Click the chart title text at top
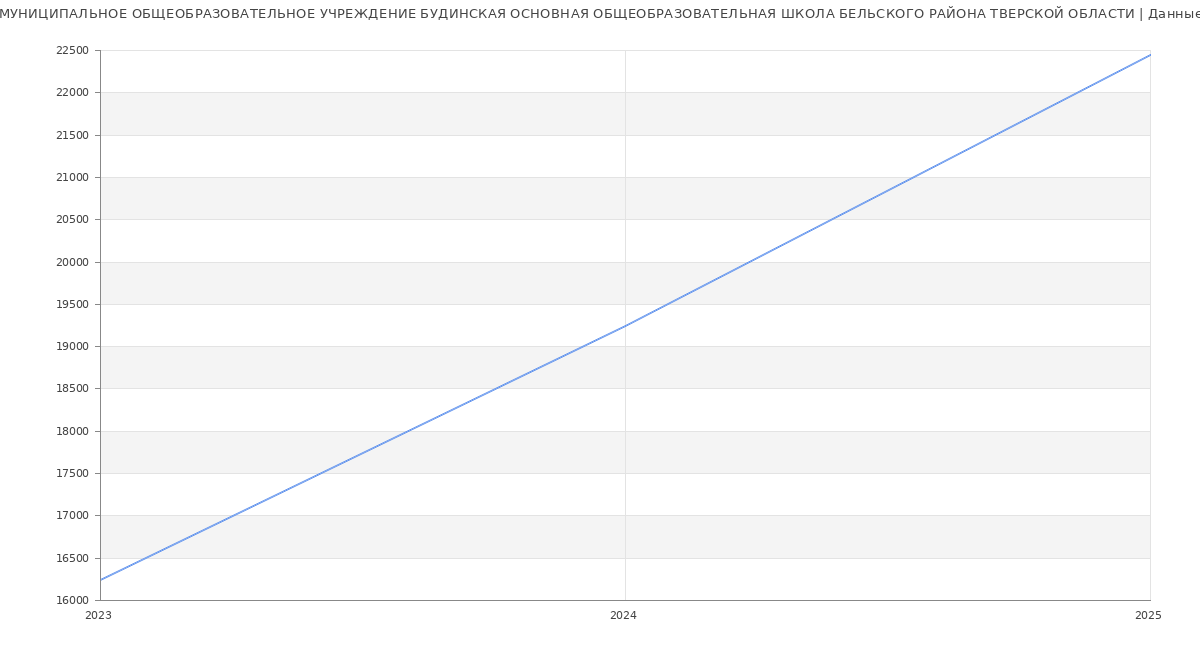The height and width of the screenshot is (650, 1200). click(600, 14)
